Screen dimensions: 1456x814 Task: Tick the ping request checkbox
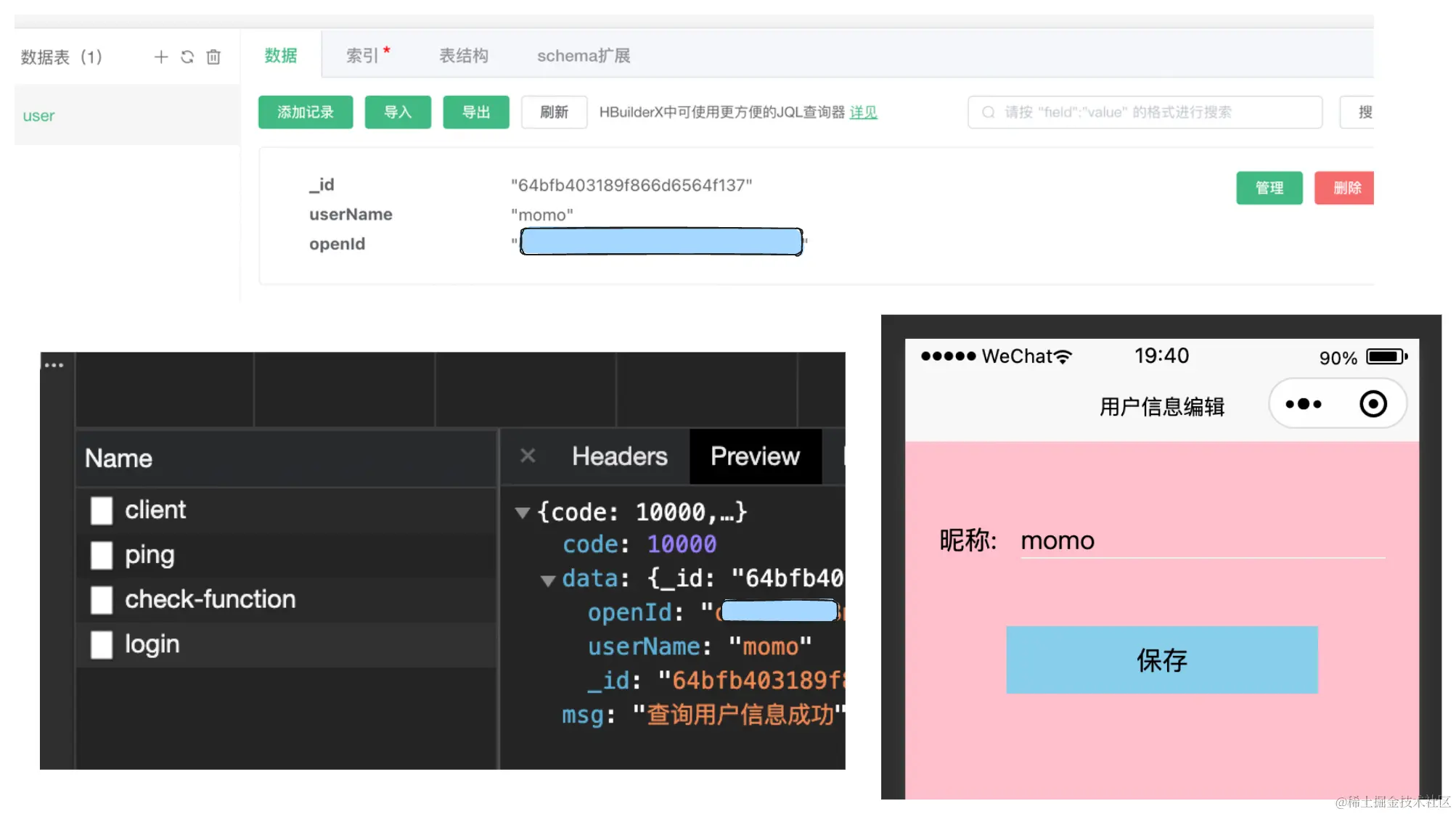102,555
